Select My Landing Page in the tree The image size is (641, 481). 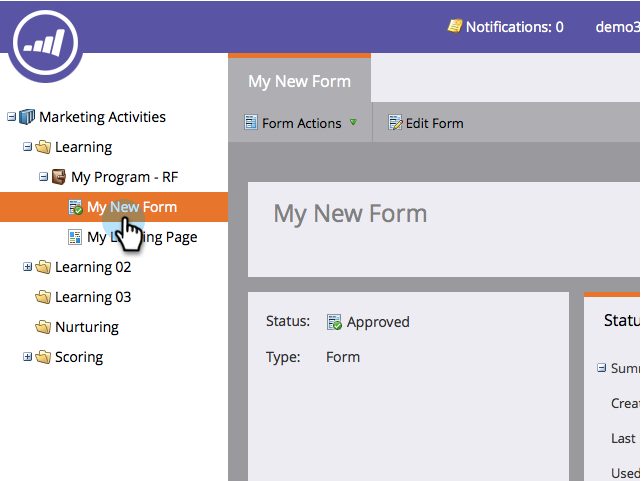tap(141, 237)
